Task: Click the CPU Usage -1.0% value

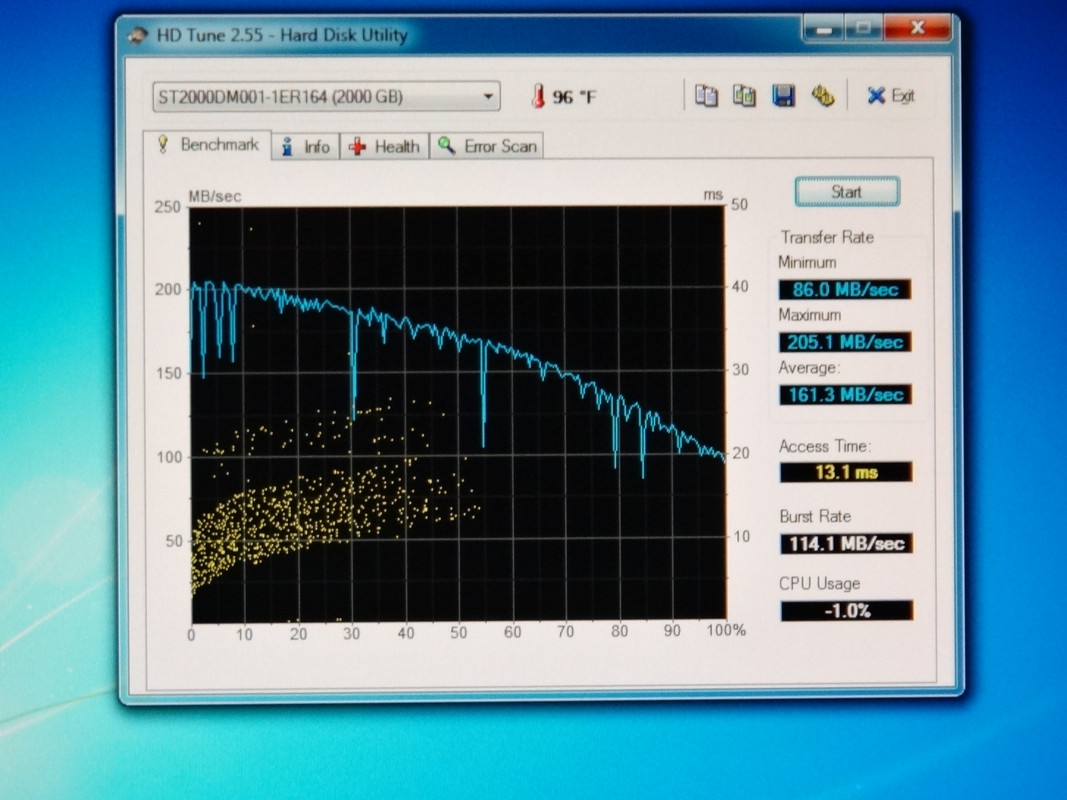Action: click(x=847, y=610)
